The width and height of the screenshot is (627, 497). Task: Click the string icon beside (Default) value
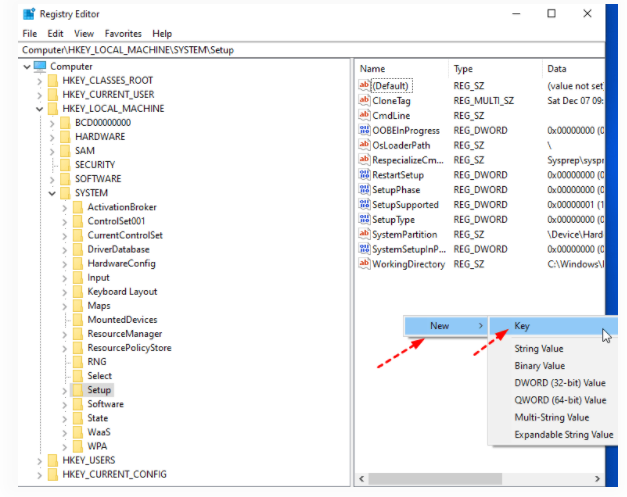[x=364, y=85]
